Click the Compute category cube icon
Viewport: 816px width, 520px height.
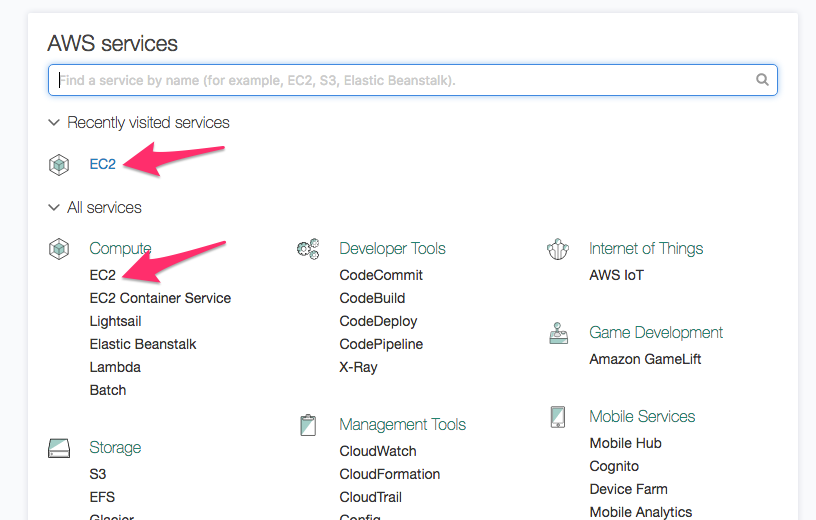click(x=59, y=249)
